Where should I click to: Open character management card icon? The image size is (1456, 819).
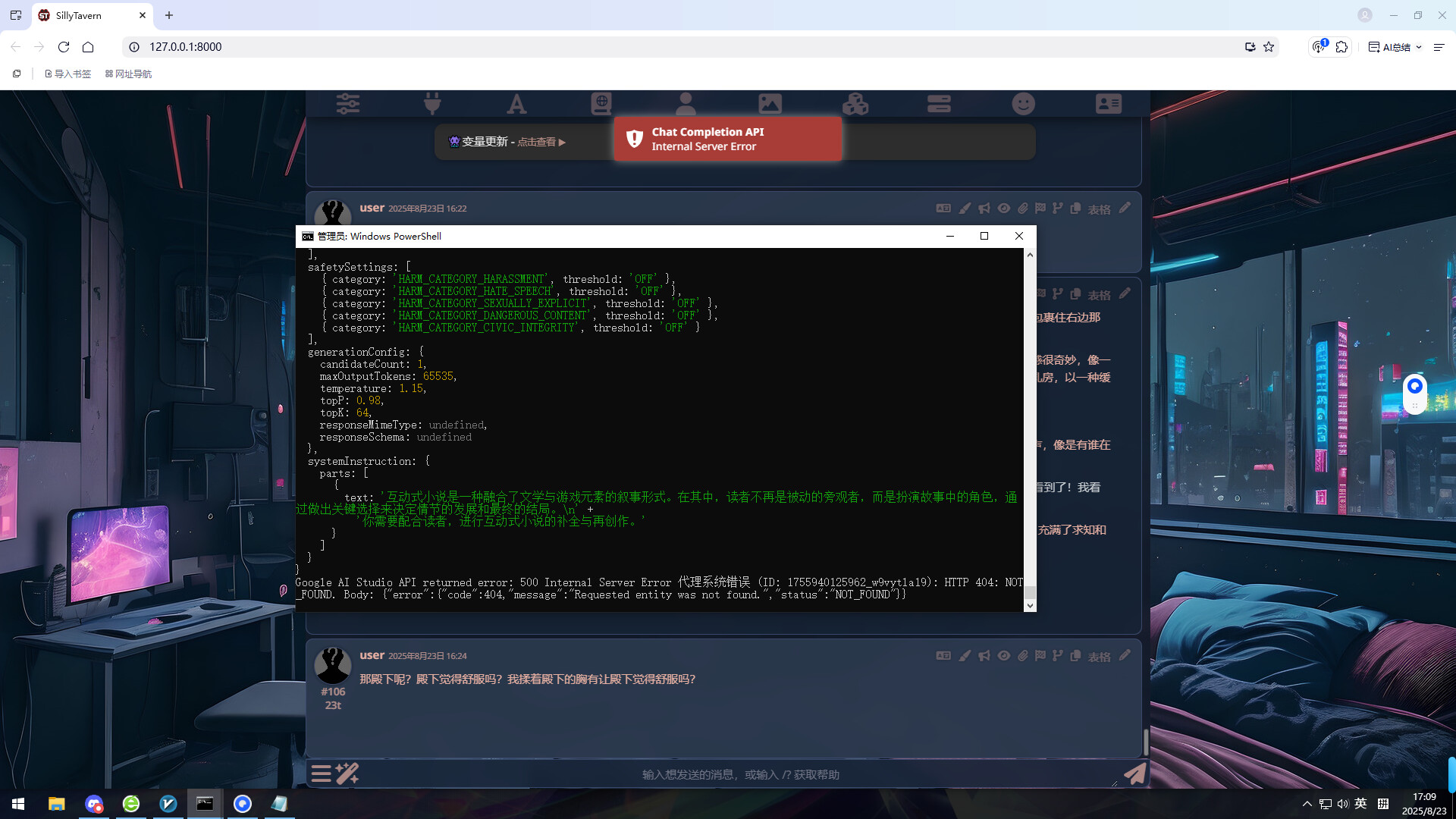coord(1108,103)
